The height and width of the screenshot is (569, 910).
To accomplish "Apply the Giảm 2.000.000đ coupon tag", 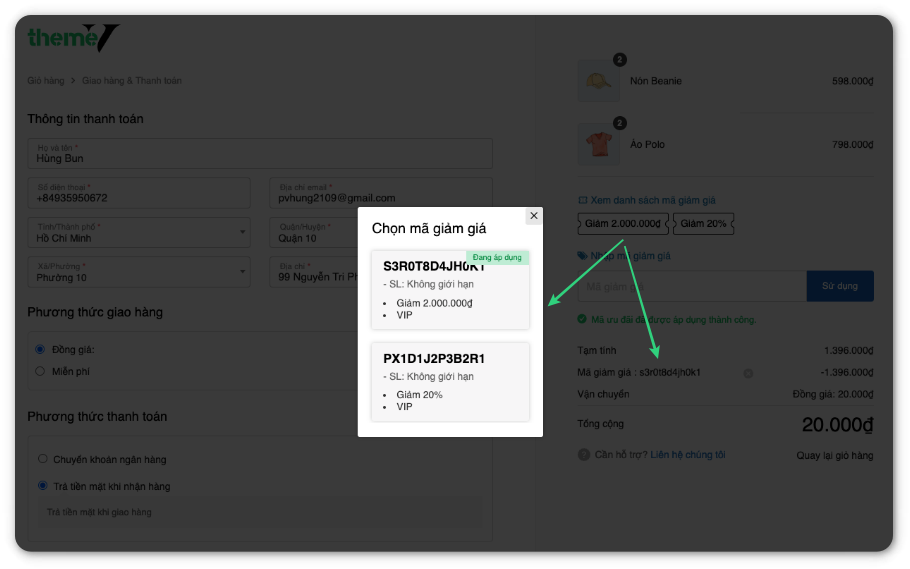I will click(x=623, y=224).
